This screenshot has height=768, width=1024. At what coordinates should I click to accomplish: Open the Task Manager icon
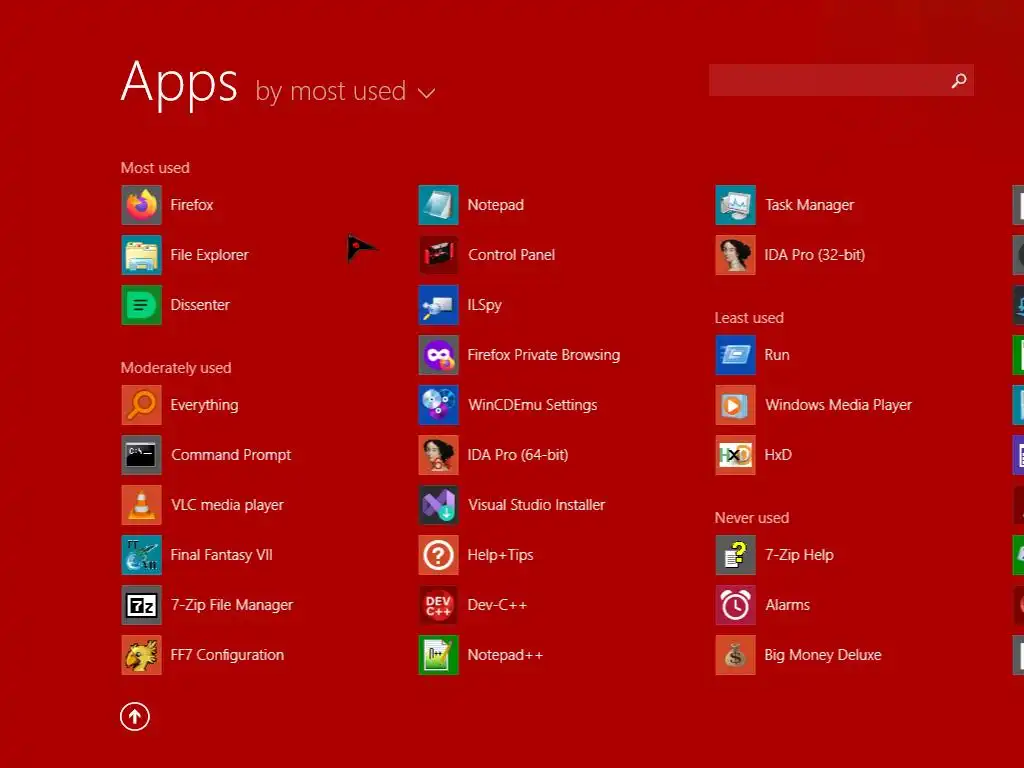(735, 205)
